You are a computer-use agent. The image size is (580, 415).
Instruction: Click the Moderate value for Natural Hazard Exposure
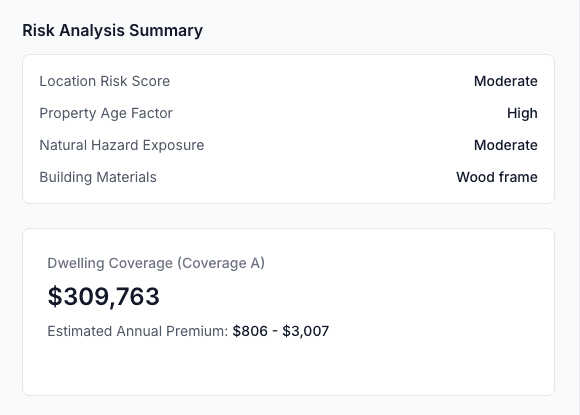click(x=506, y=145)
